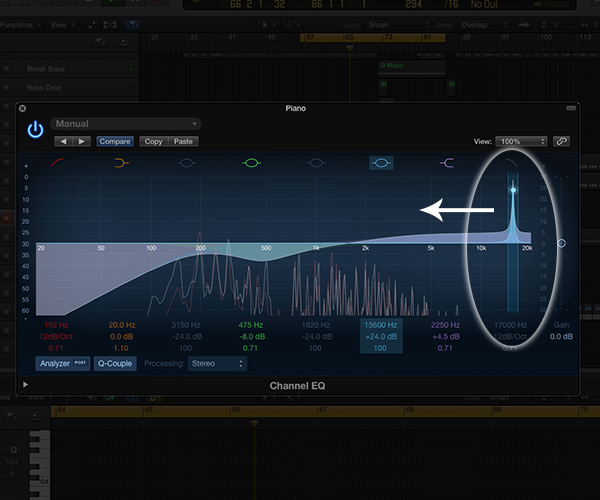Viewport: 600px width, 500px height.
Task: Expand the disclosure triangle beside Channel EQ
Action: click(x=25, y=384)
